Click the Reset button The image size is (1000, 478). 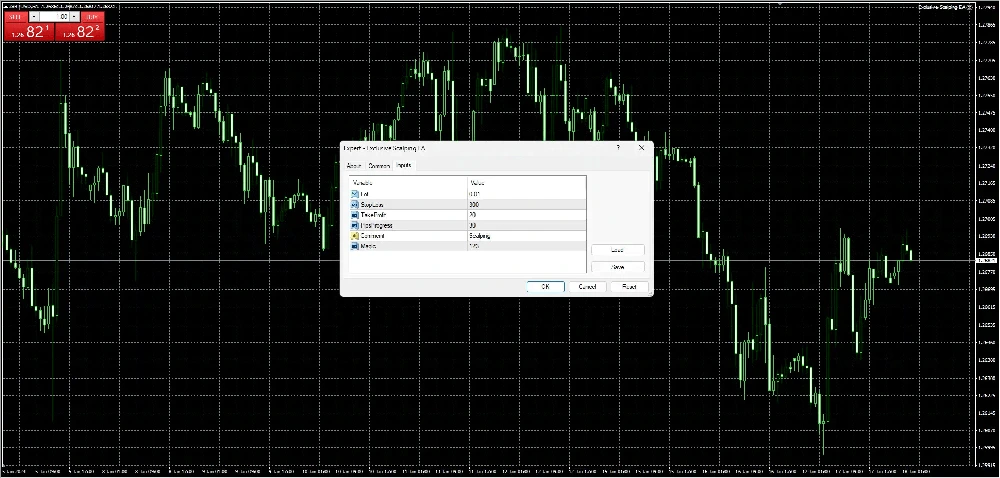click(x=630, y=287)
